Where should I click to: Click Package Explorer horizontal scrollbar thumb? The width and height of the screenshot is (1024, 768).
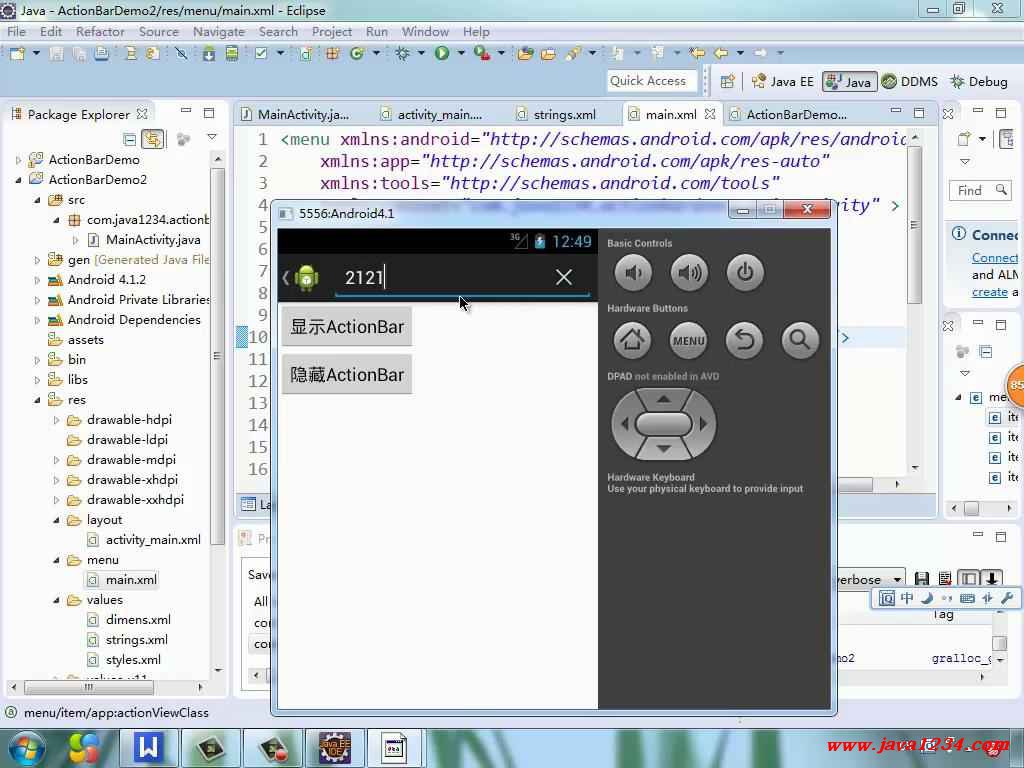89,687
